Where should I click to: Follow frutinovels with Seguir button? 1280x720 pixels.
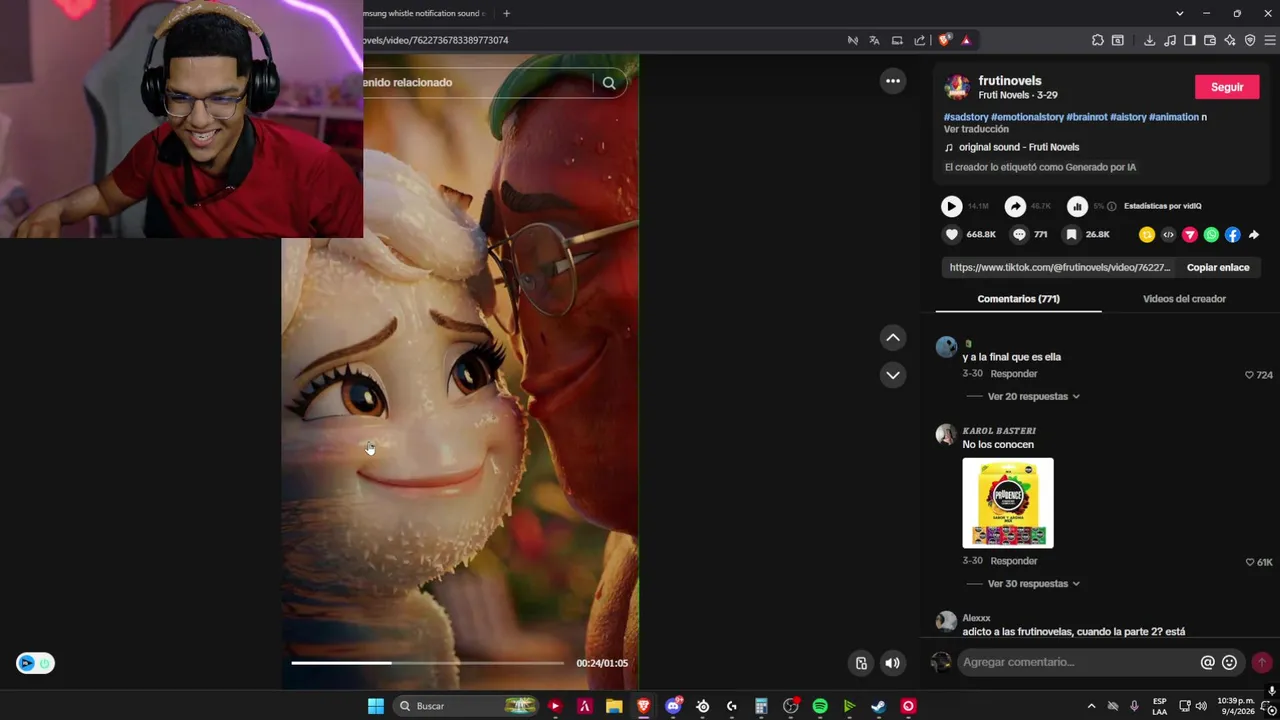[x=1227, y=87]
